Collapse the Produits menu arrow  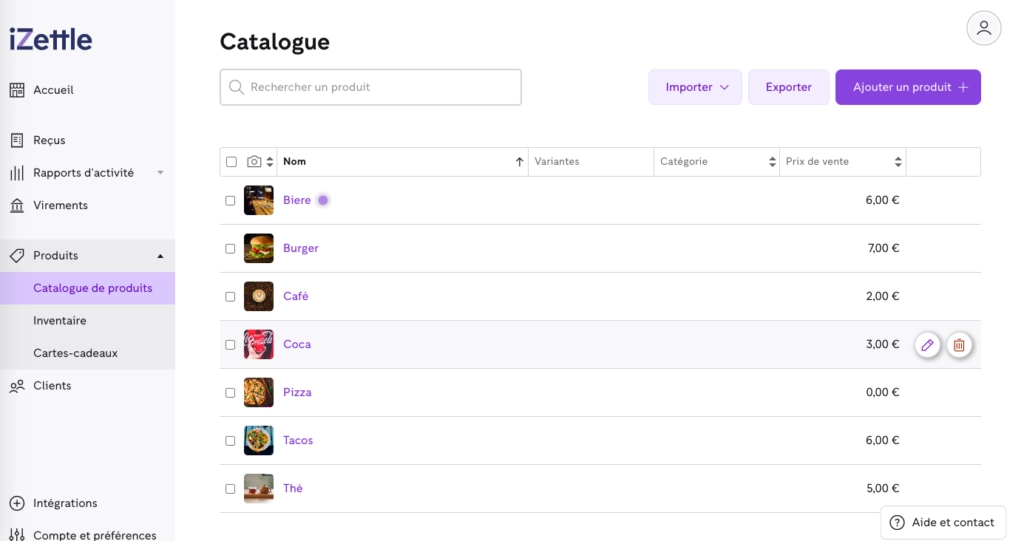(x=160, y=256)
